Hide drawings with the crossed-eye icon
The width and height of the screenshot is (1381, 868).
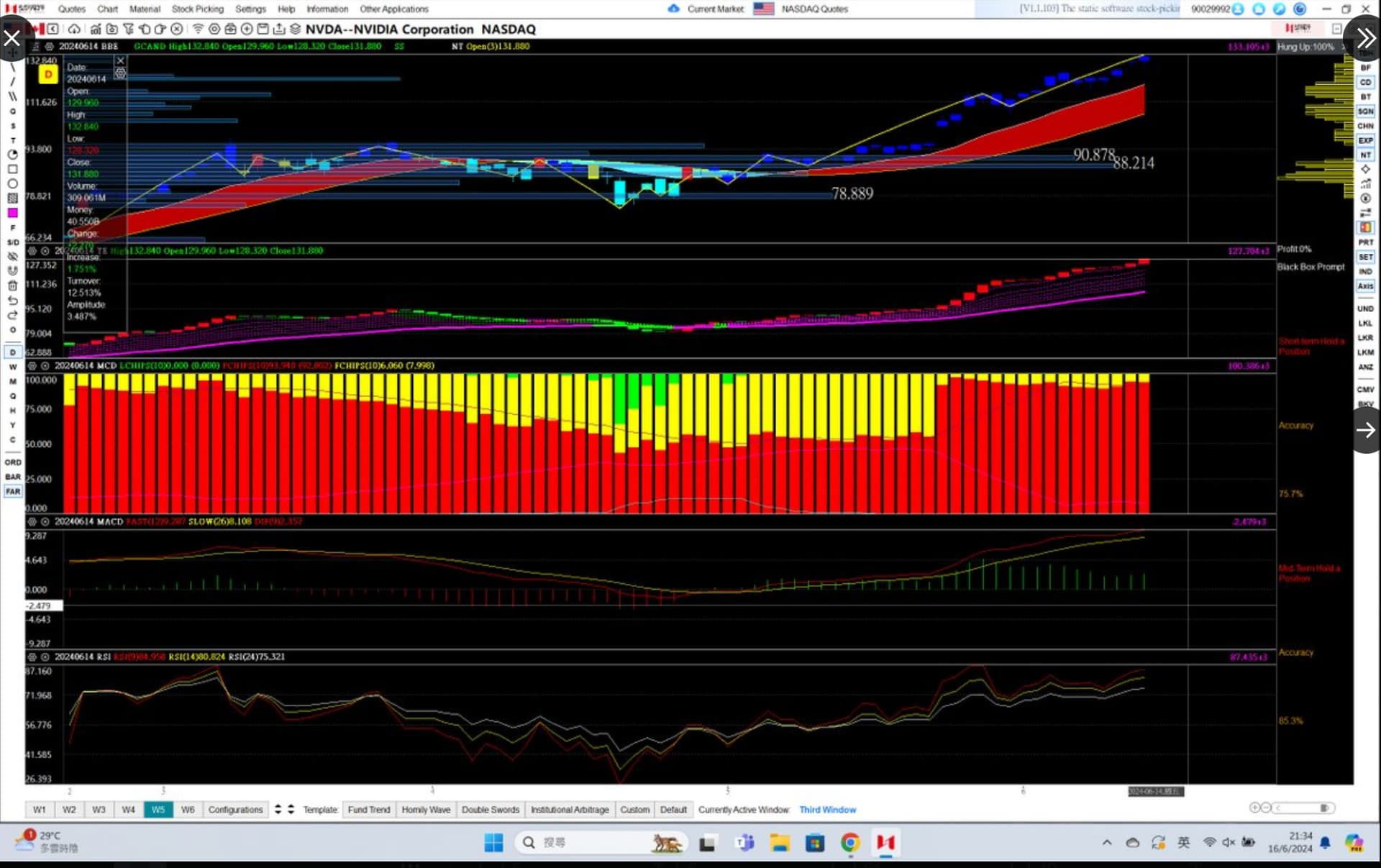pos(12,257)
